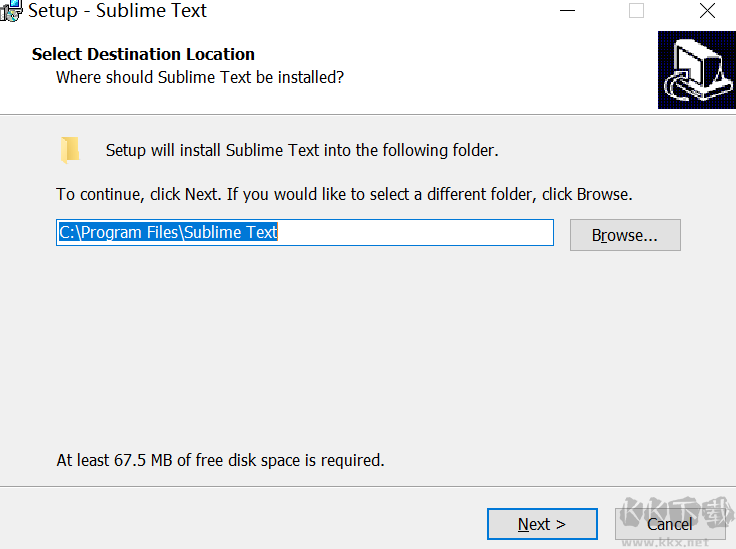736x549 pixels.
Task: Click the "Select Destination Location" heading
Action: (143, 54)
